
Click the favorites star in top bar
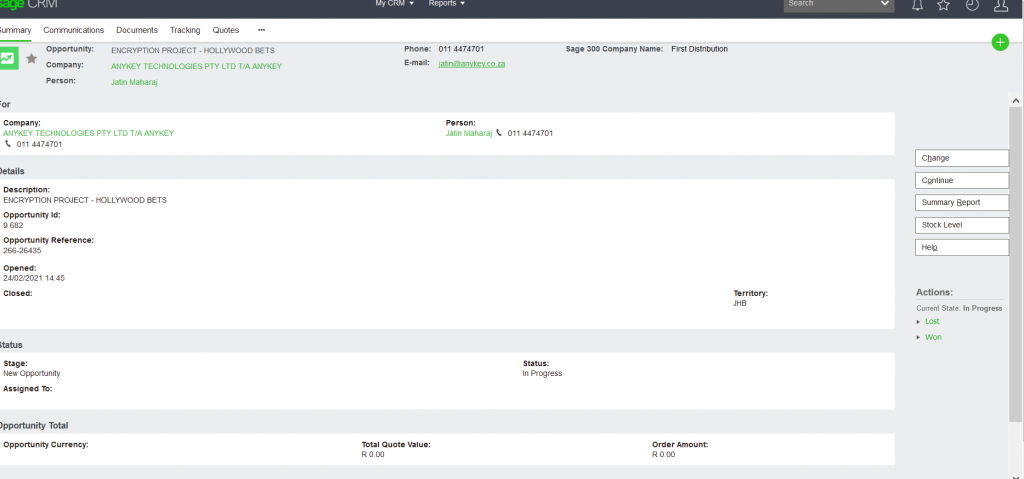pyautogui.click(x=943, y=6)
